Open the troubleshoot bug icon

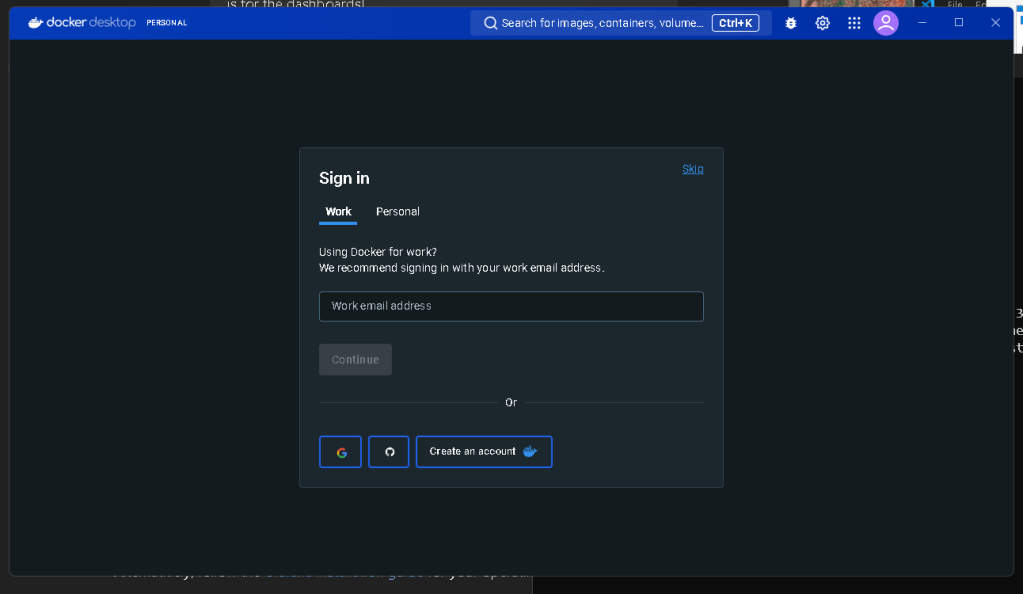[x=791, y=23]
